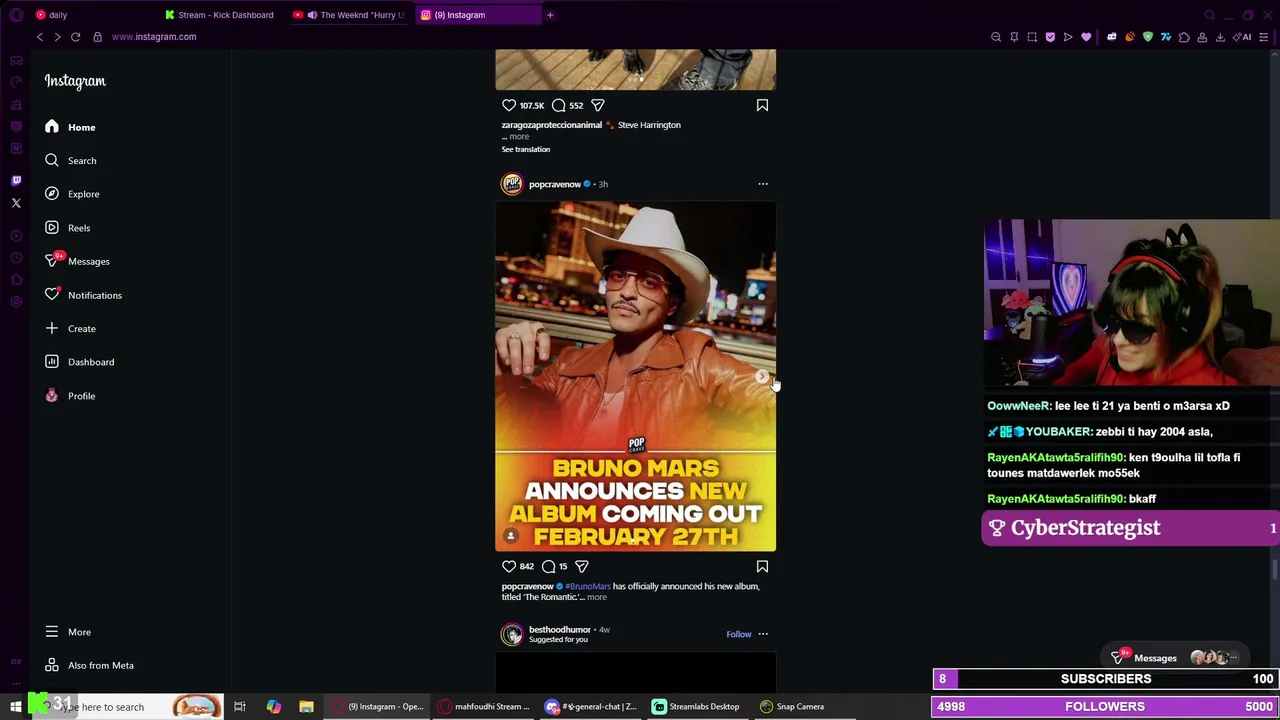Click the heart bookmark icon in toolbar
This screenshot has height=720, width=1280.
coord(1086,37)
